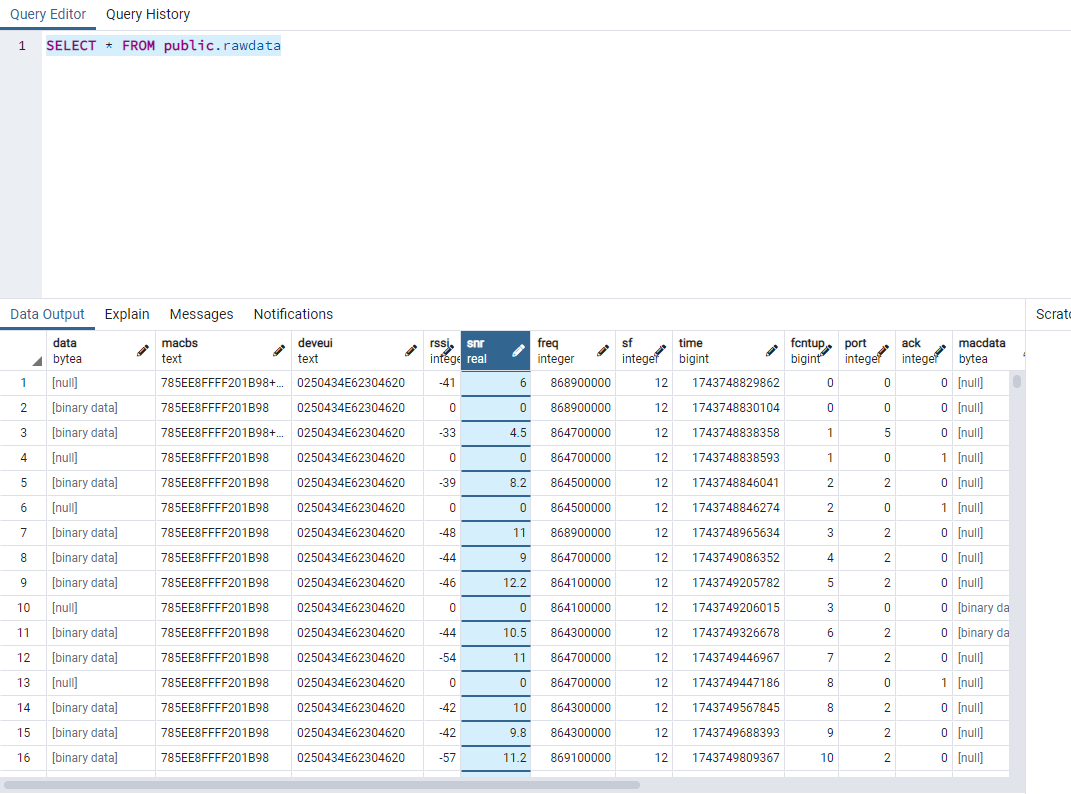
Task: Select row number 1 header
Action: coord(23,383)
